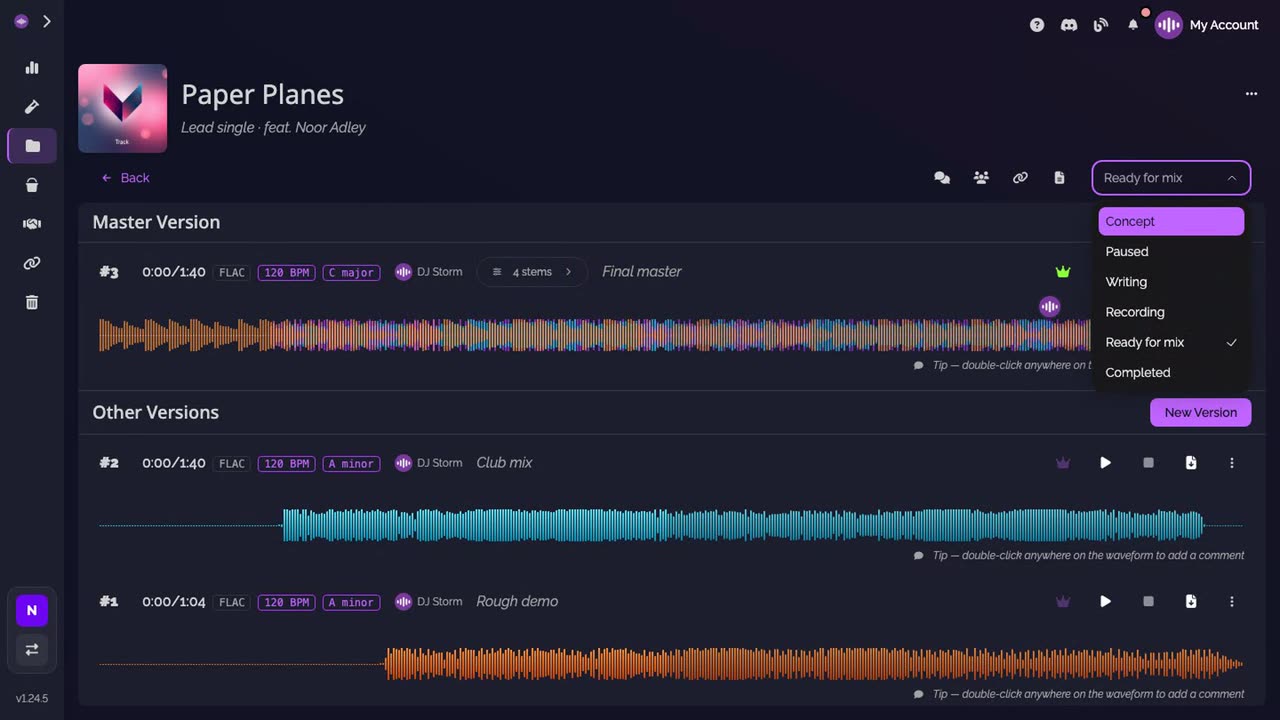The width and height of the screenshot is (1280, 720).
Task: Click the notifications bell icon
Action: tap(1133, 25)
